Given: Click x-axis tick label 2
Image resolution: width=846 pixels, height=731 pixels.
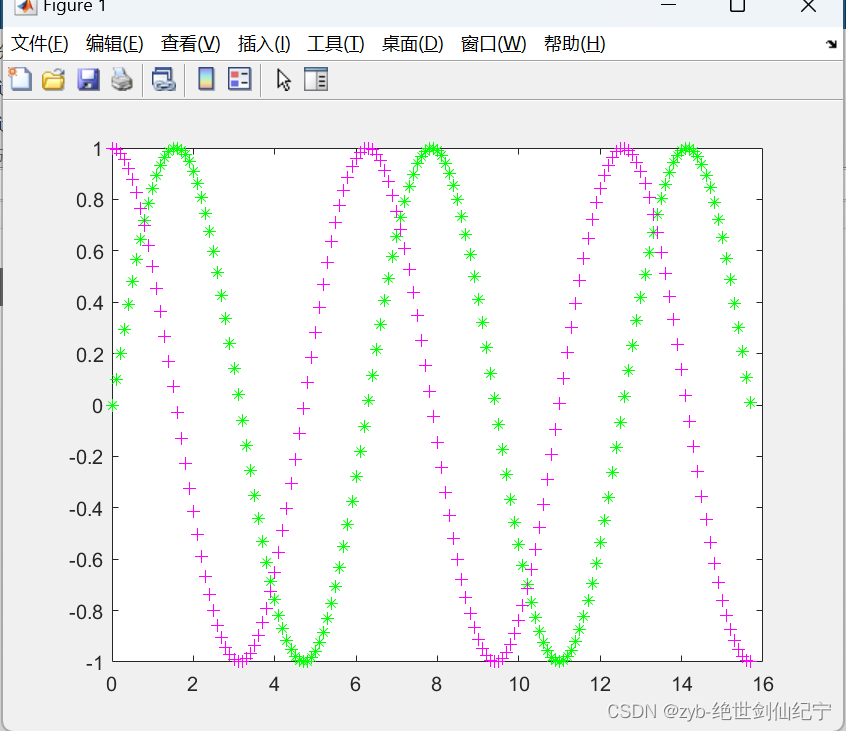Looking at the screenshot, I should coord(193,684).
